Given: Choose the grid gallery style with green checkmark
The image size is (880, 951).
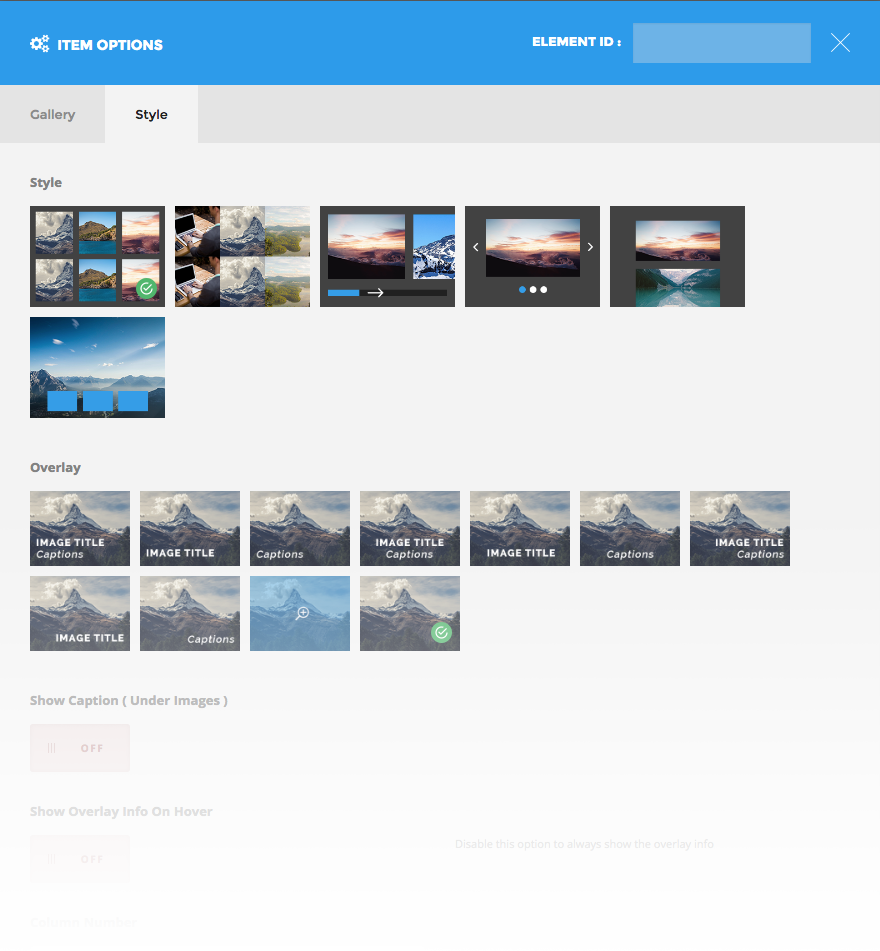Looking at the screenshot, I should point(97,256).
